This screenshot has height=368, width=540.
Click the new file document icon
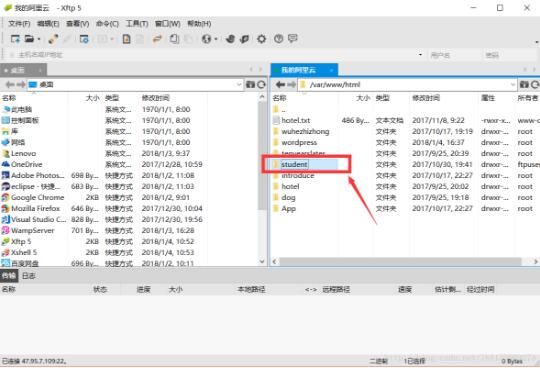pos(126,39)
